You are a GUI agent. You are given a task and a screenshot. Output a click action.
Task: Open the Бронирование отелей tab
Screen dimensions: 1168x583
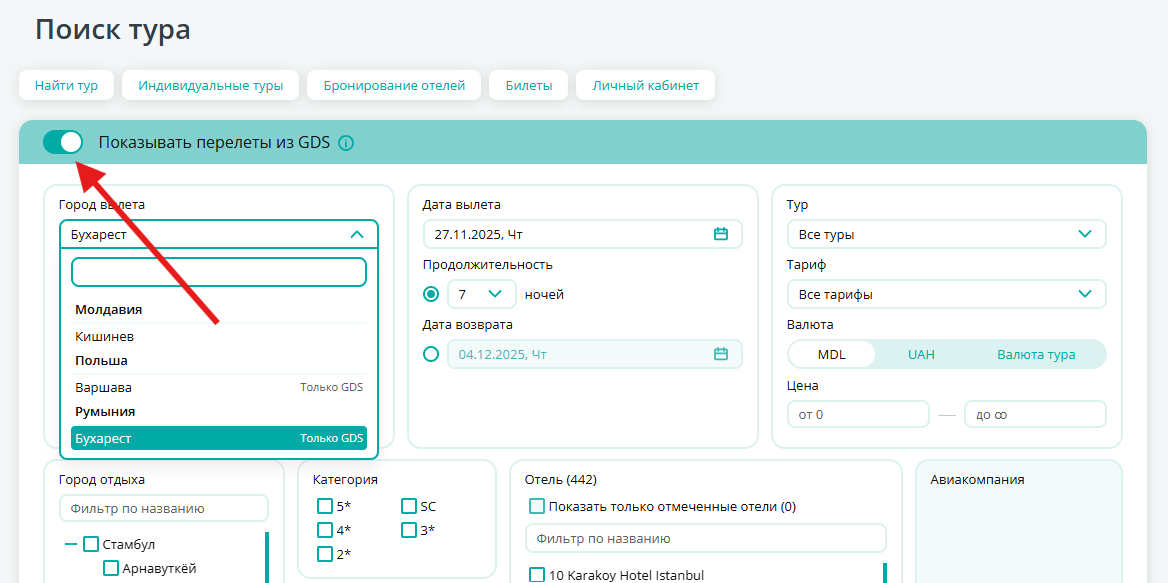[394, 86]
